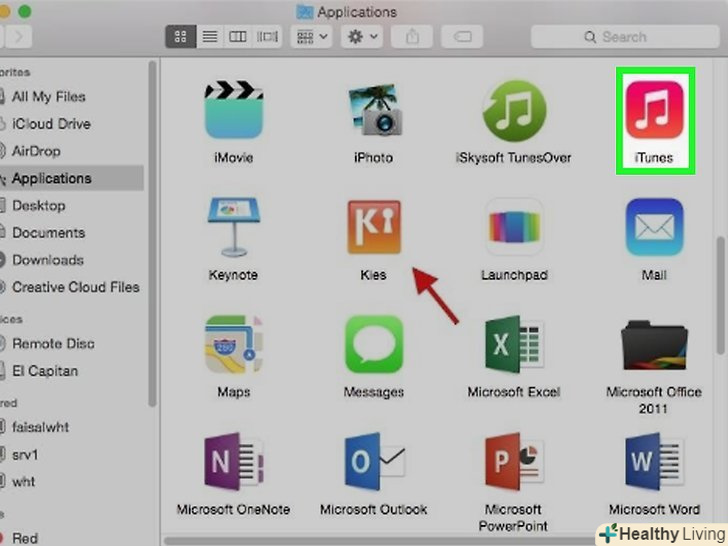Click the horizontal scrollbar at bottom
Viewport: 728px width, 546px height.
coord(380,541)
